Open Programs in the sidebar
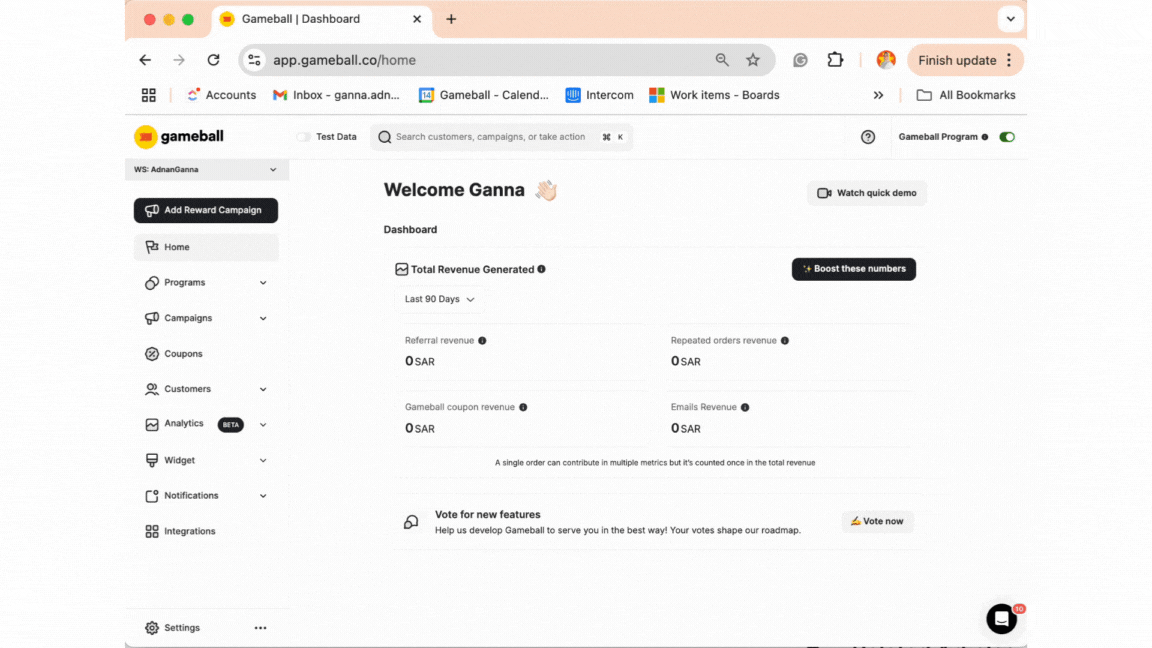The image size is (1152, 648). 184,283
